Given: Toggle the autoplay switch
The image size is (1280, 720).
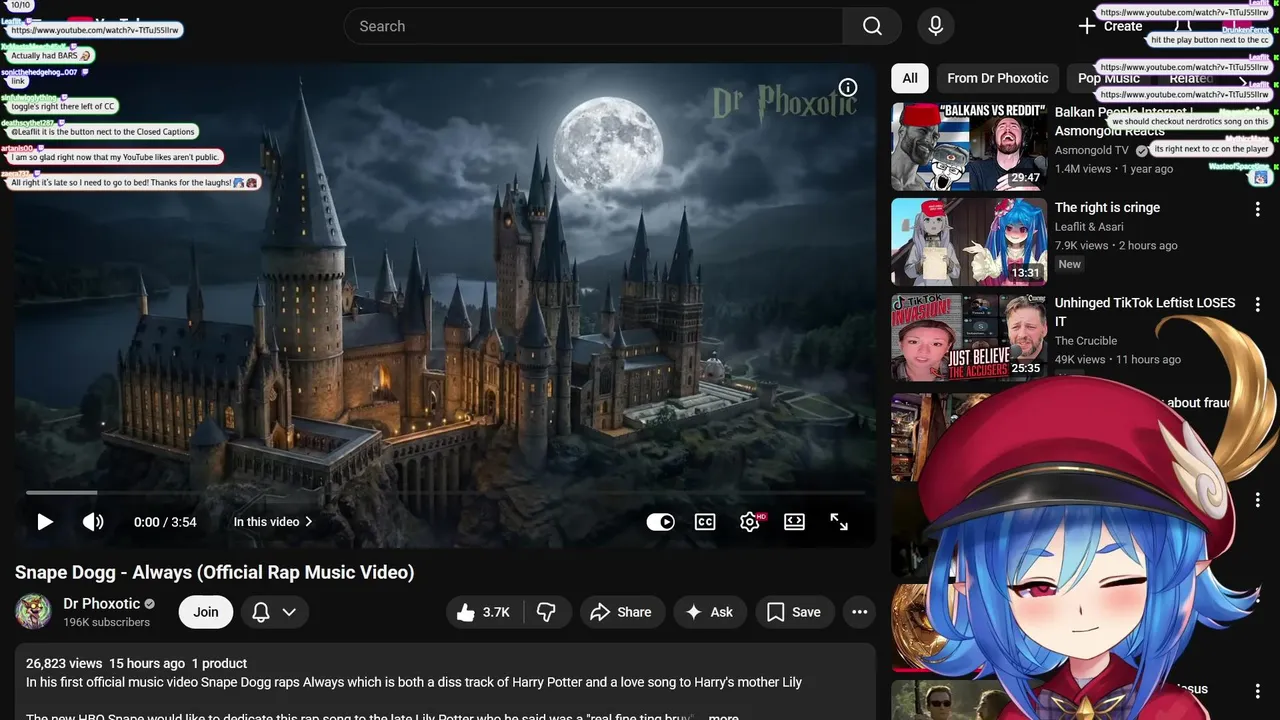Looking at the screenshot, I should [660, 522].
